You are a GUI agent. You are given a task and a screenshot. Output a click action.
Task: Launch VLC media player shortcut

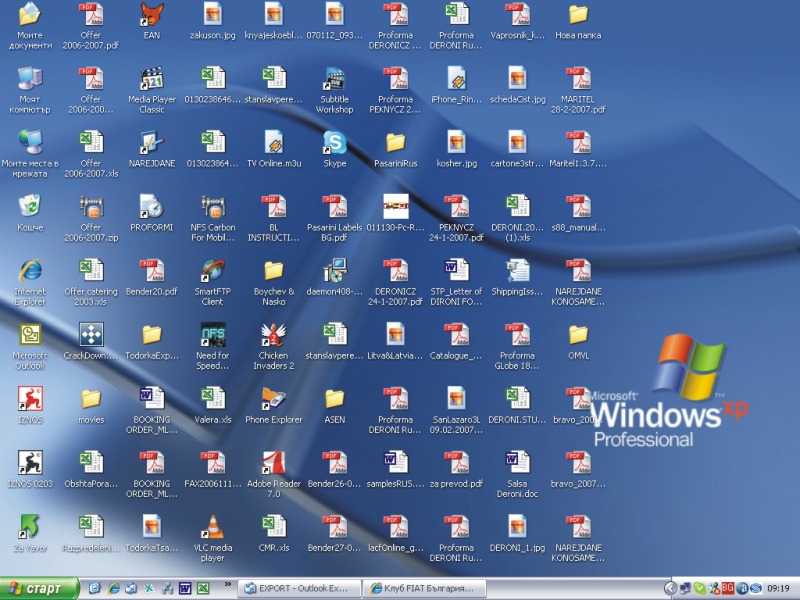[x=212, y=528]
